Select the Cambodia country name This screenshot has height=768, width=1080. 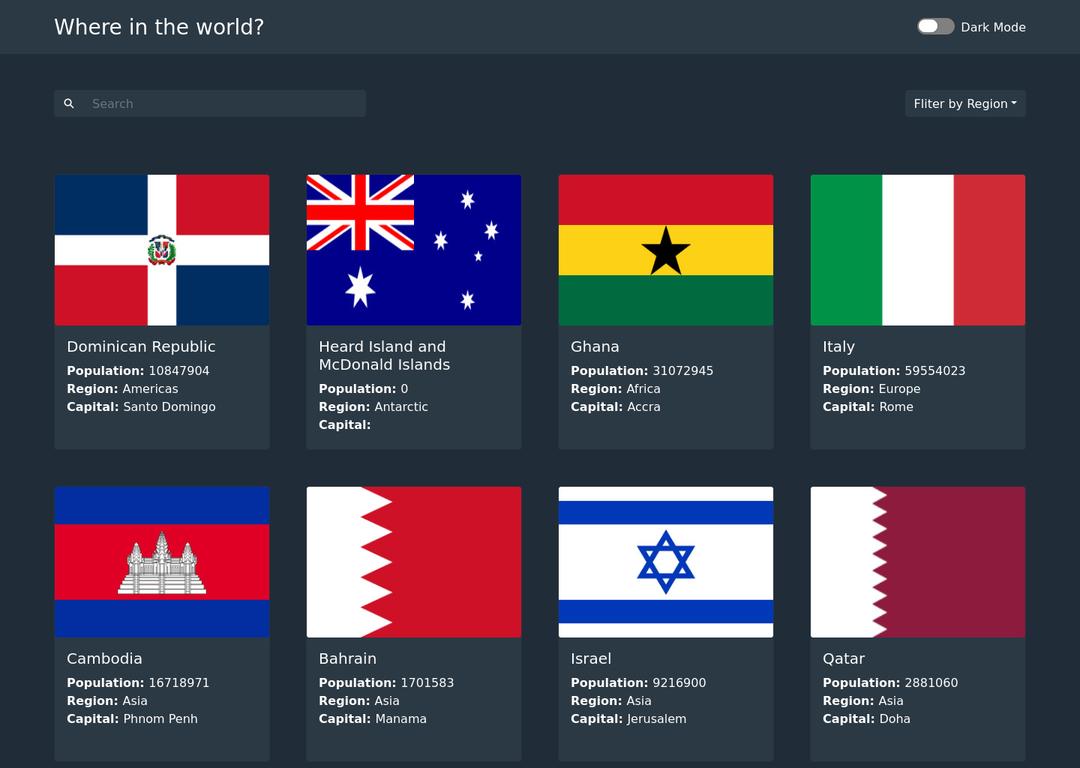(104, 659)
